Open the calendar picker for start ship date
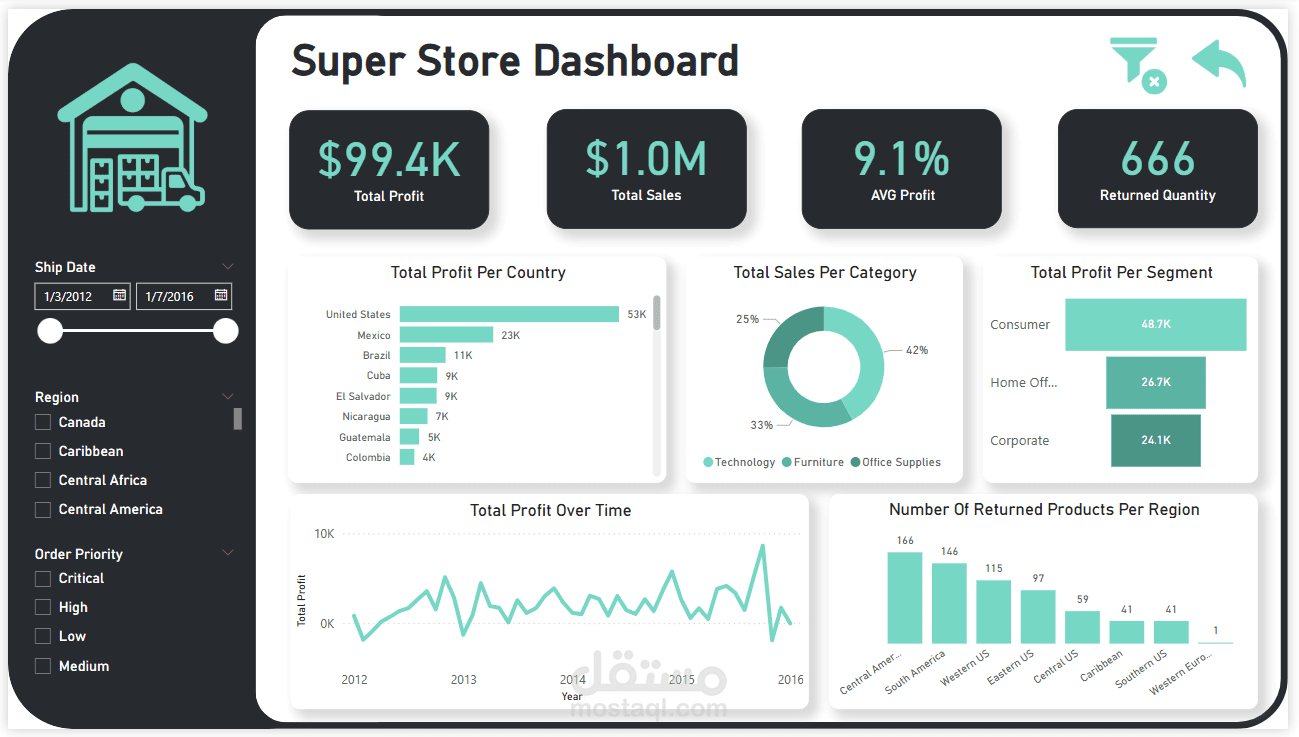This screenshot has width=1299, height=737. [118, 296]
